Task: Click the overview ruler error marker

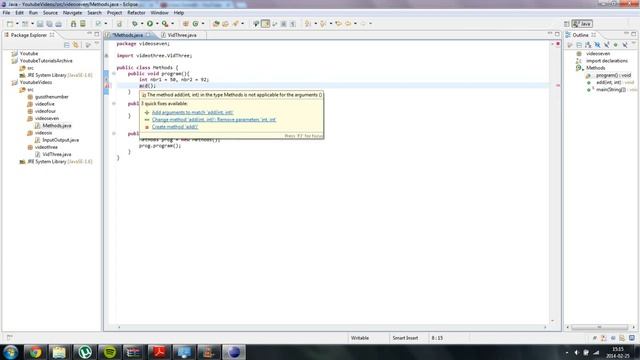Action: click(558, 85)
